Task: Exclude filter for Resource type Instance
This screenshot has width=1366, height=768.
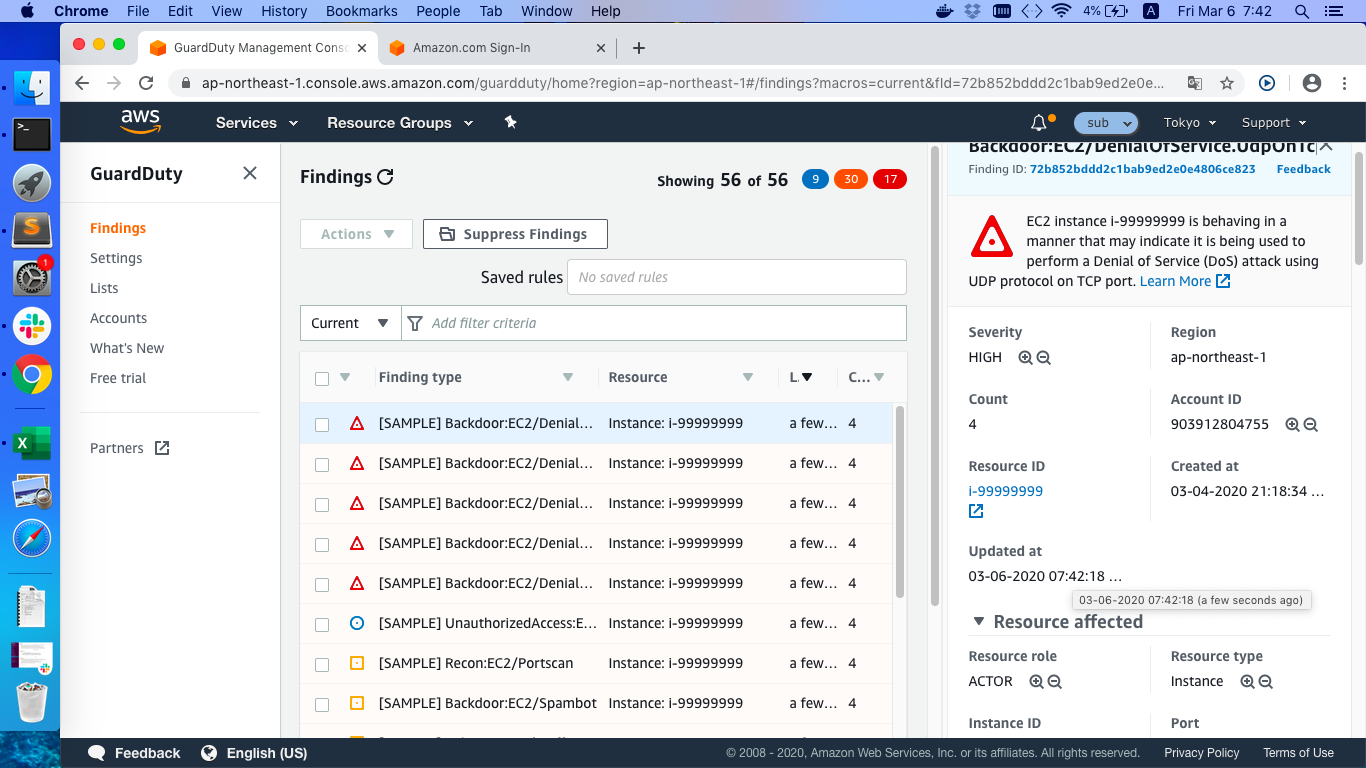Action: pyautogui.click(x=1266, y=682)
